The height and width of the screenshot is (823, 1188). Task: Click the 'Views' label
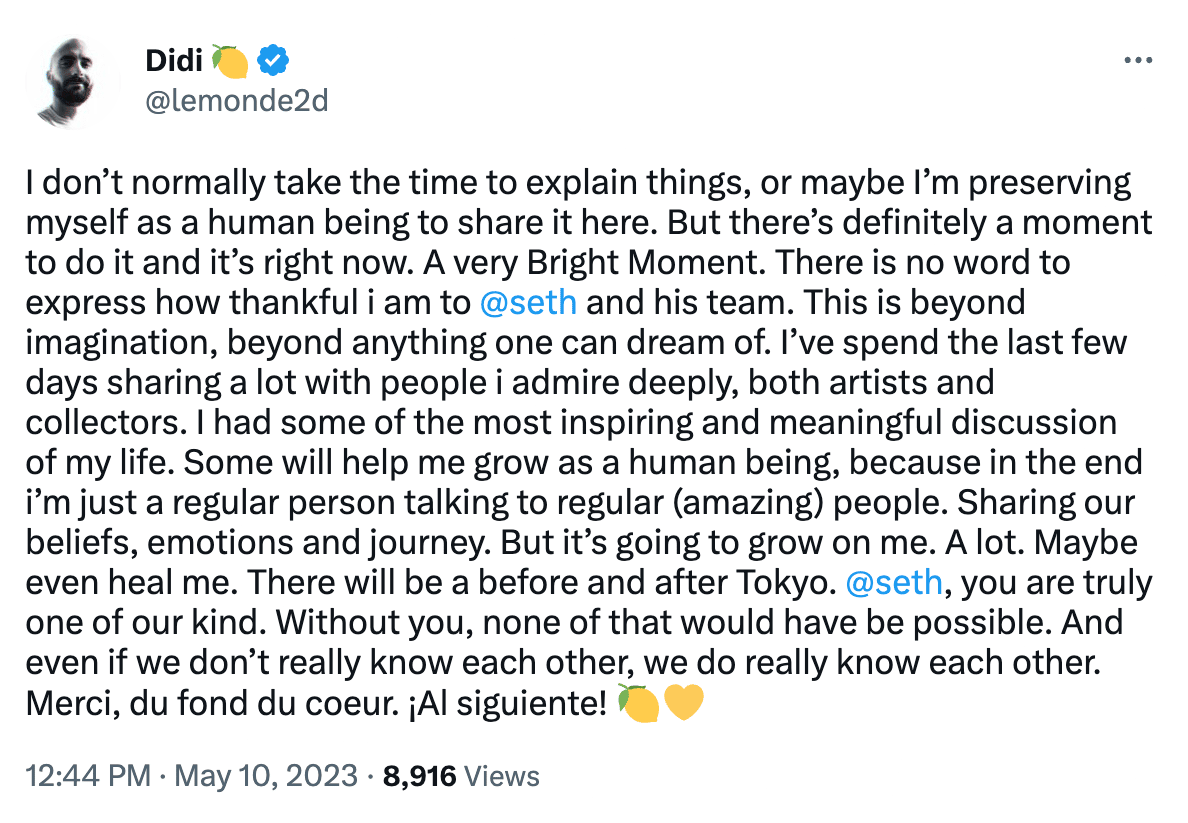(x=502, y=776)
